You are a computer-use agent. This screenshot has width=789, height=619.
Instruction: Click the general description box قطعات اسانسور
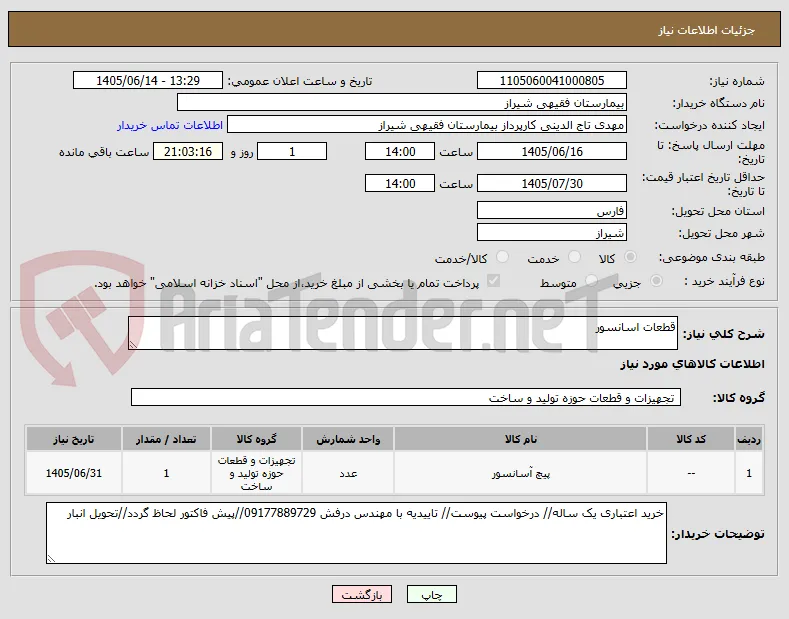coord(403,333)
